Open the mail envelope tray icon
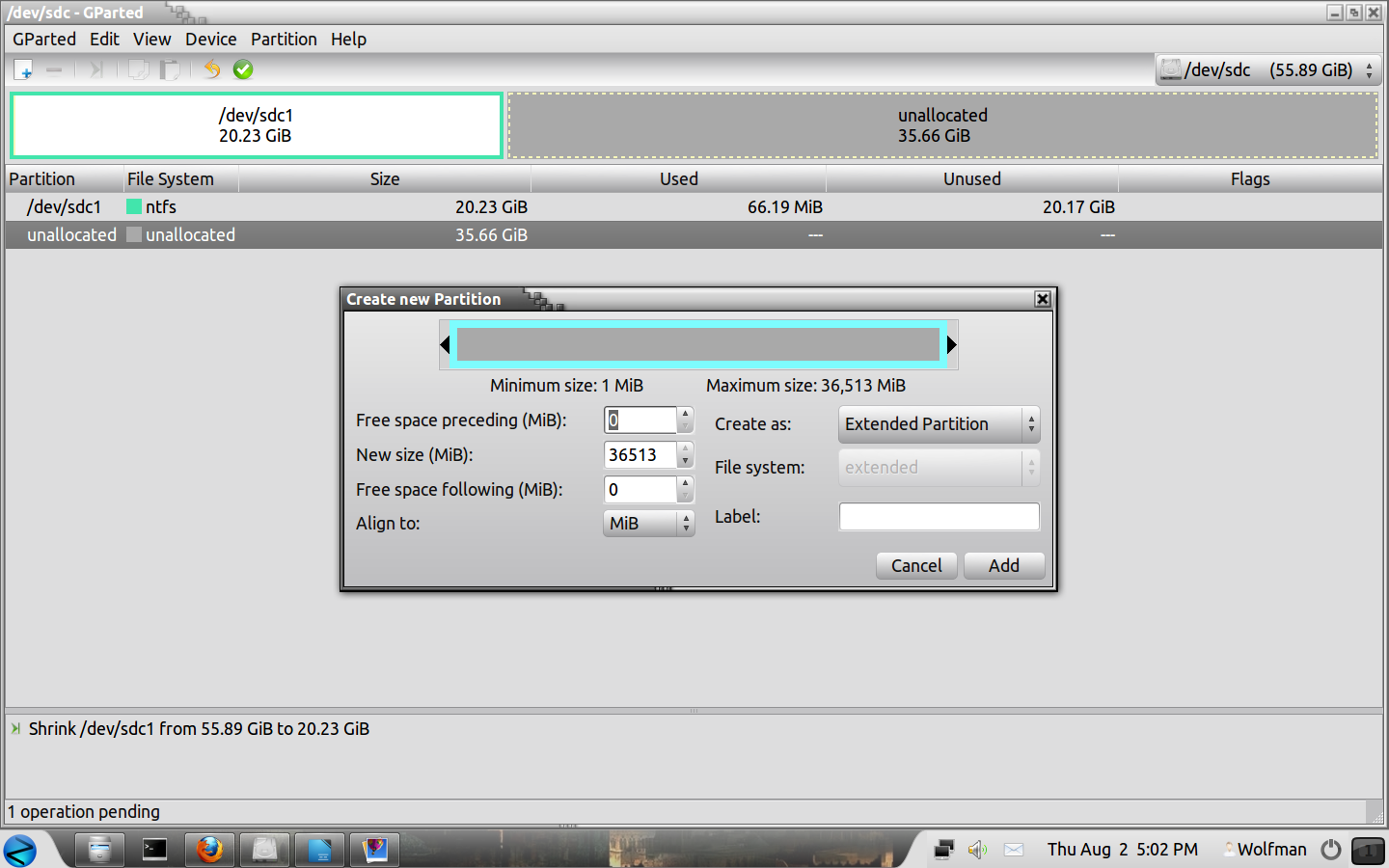 [1014, 850]
